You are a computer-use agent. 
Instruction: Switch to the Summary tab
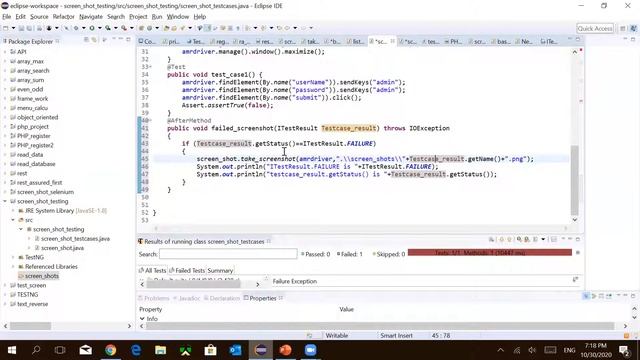tap(220, 270)
